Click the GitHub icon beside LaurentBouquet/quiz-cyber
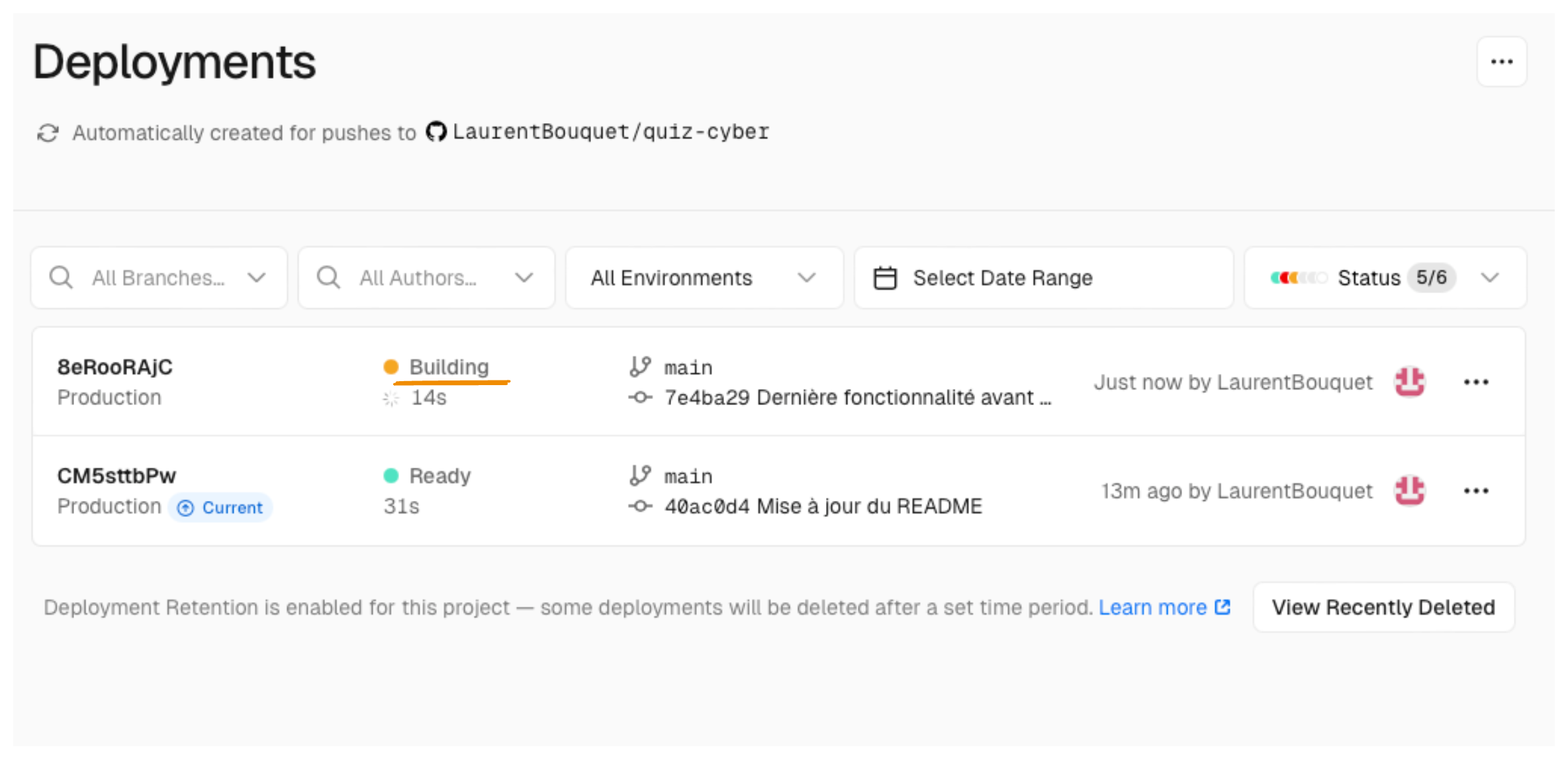This screenshot has height=759, width=1568. (x=436, y=132)
